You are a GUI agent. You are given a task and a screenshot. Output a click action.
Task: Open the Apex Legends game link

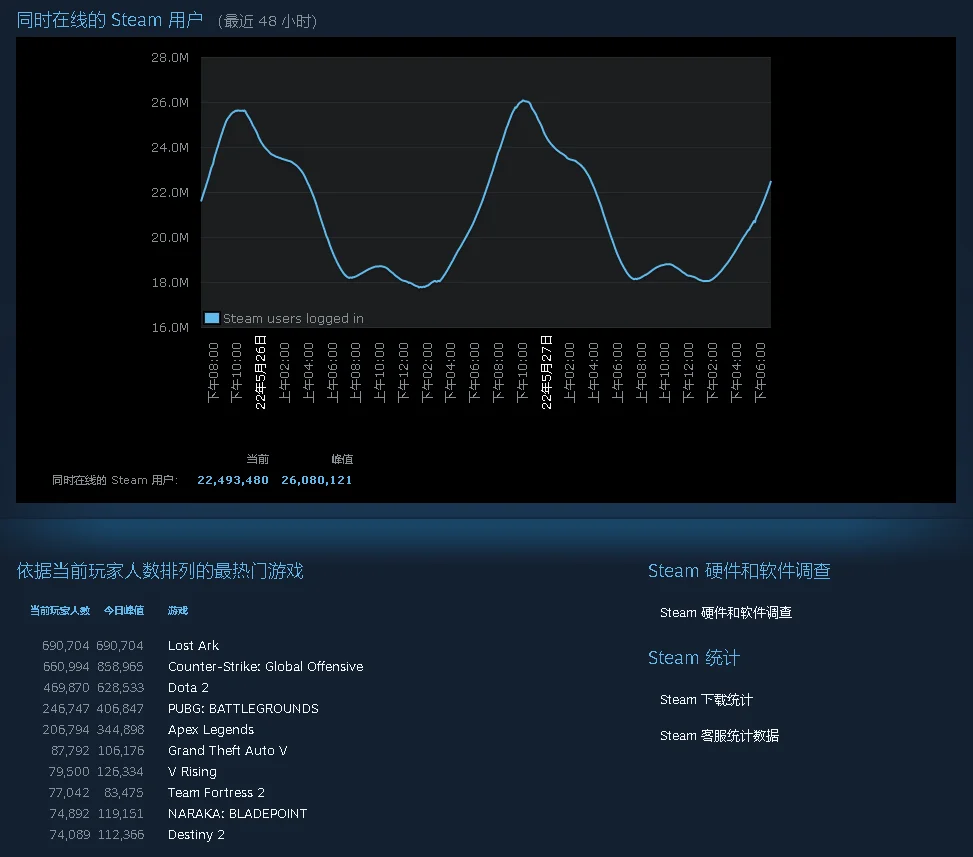211,730
